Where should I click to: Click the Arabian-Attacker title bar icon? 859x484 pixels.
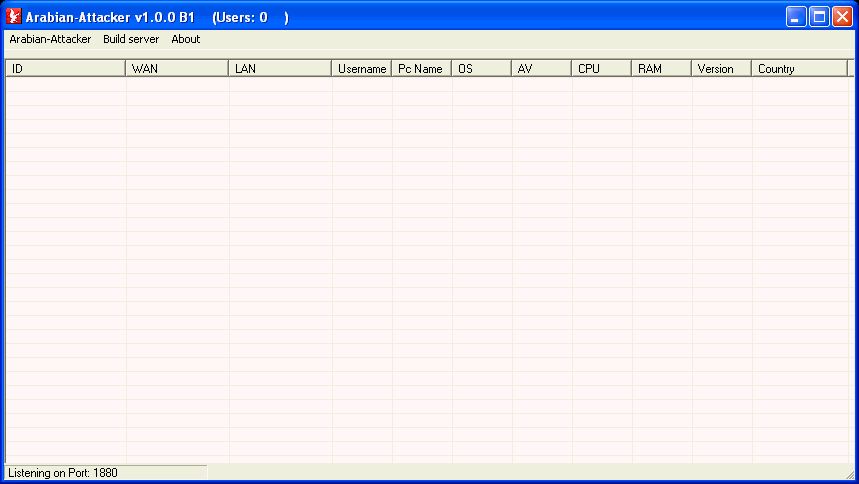14,17
